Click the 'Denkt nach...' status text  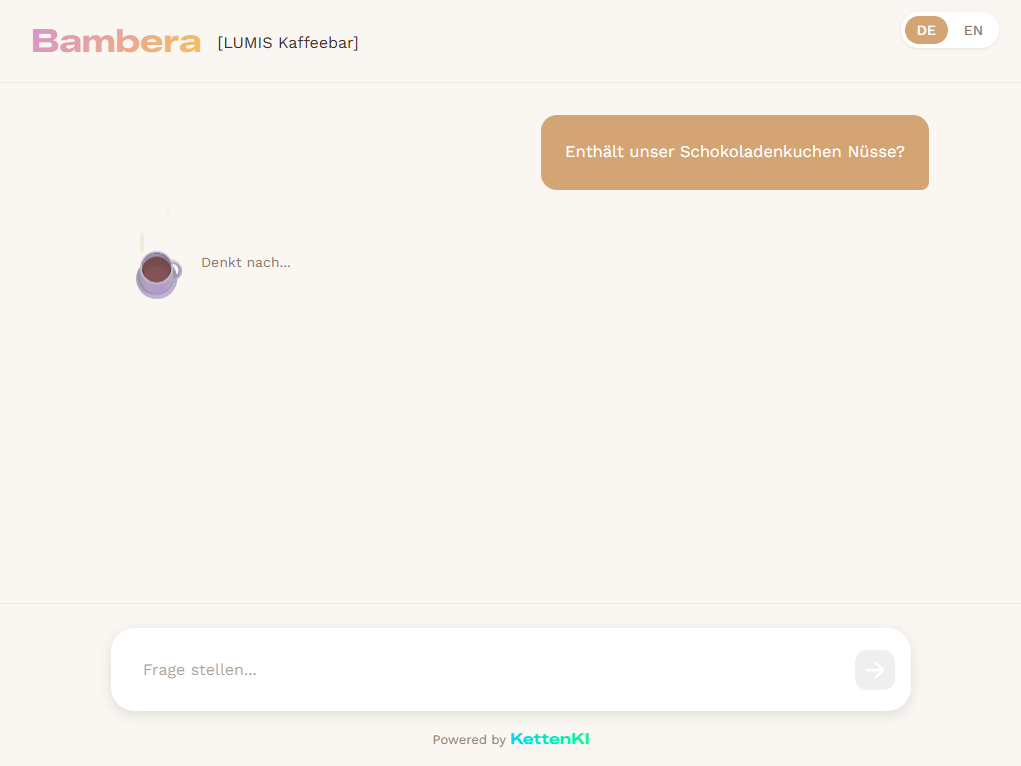[x=245, y=262]
